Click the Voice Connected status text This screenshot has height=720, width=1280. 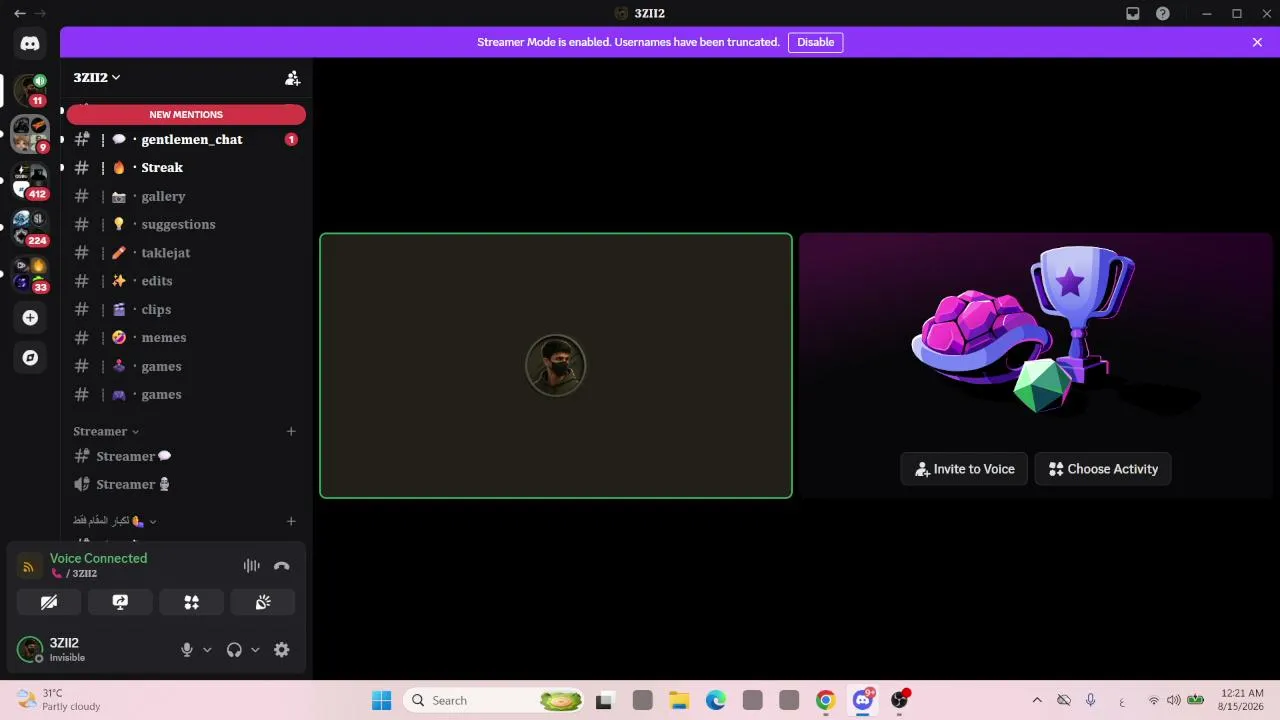point(98,558)
